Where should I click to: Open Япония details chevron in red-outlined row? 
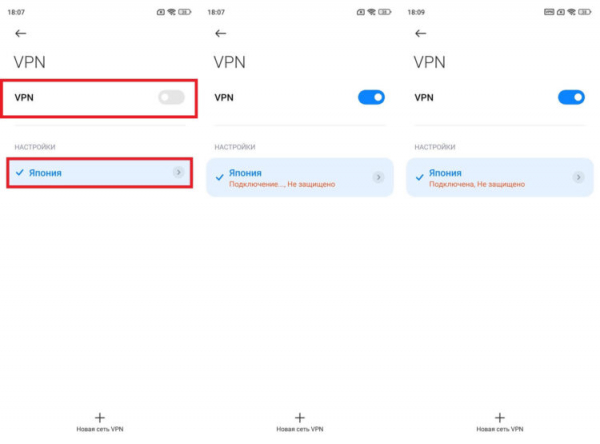pos(178,172)
